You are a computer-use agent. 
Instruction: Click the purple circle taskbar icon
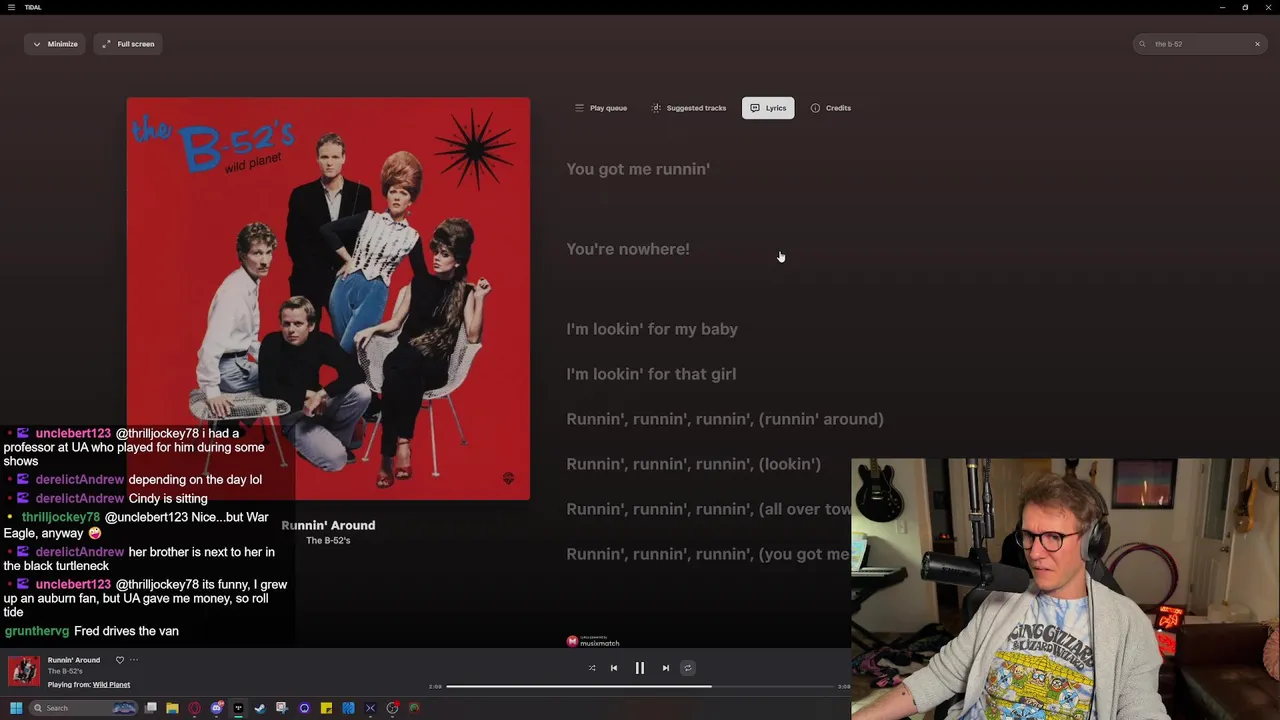pyautogui.click(x=304, y=708)
